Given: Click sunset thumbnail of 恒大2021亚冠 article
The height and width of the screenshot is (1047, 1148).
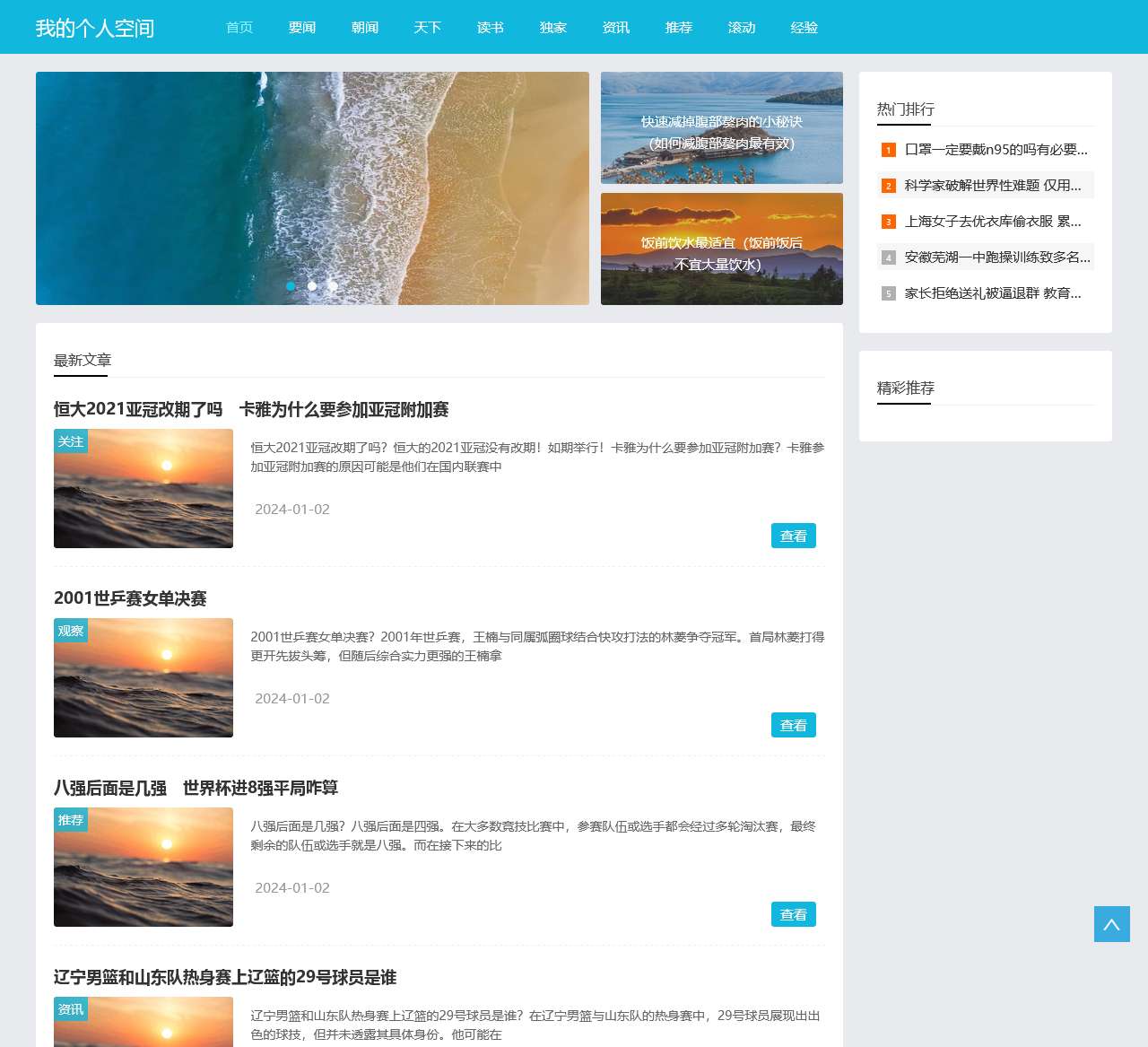Looking at the screenshot, I should point(143,489).
